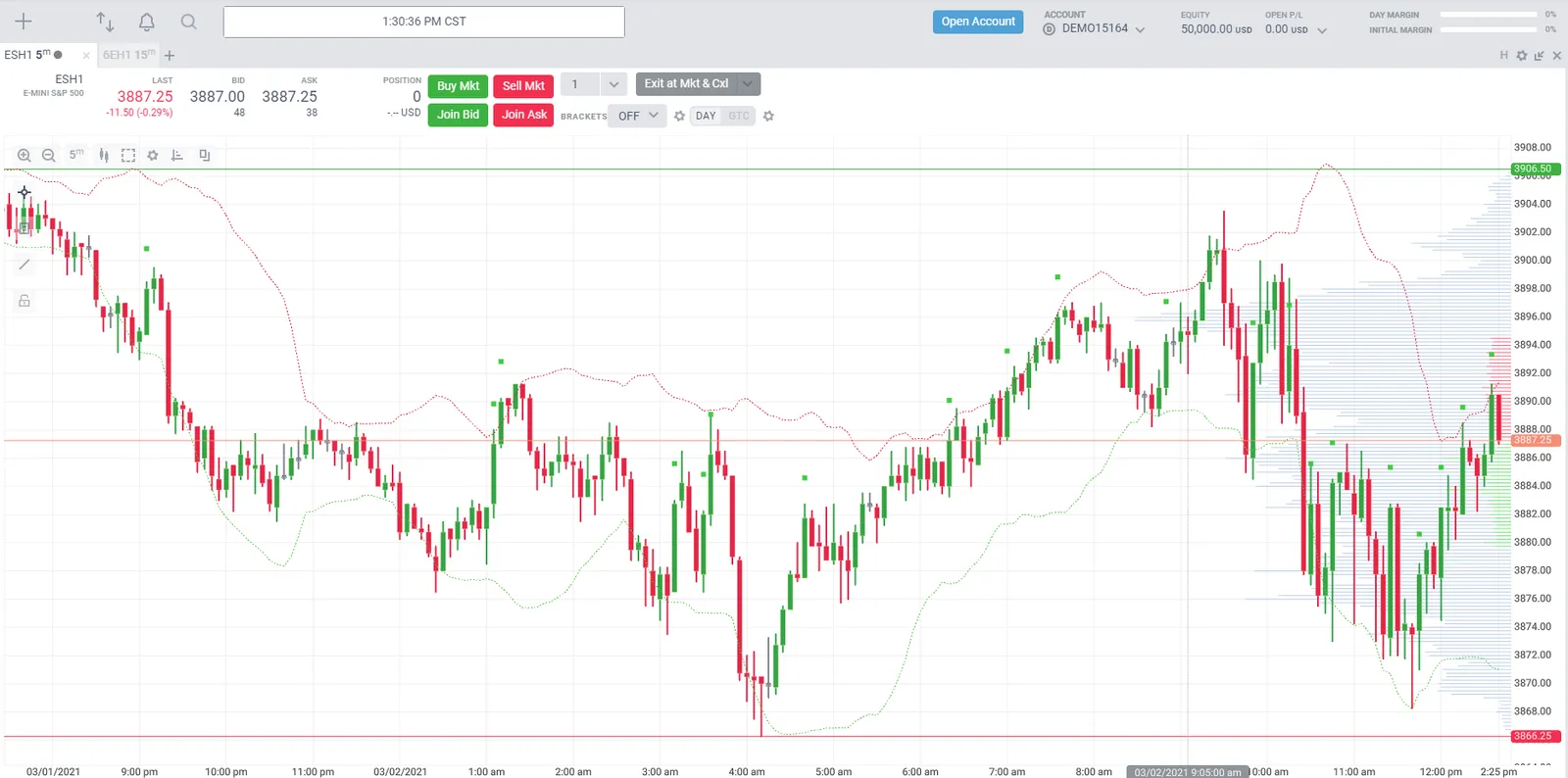
Task: Open the DEMO15164 account dropdown
Action: coord(1095,29)
